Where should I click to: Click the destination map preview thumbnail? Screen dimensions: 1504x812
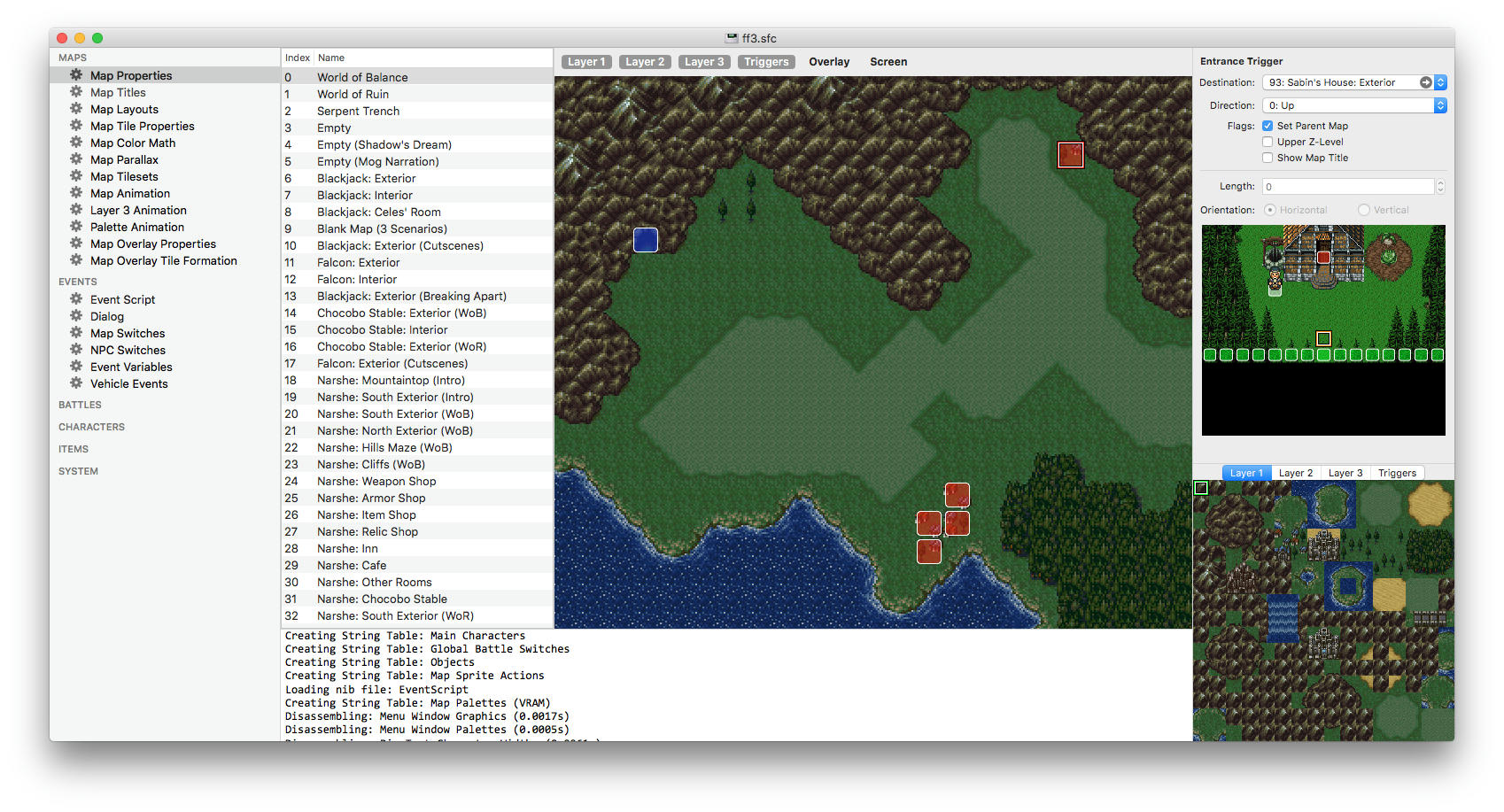click(x=1323, y=330)
